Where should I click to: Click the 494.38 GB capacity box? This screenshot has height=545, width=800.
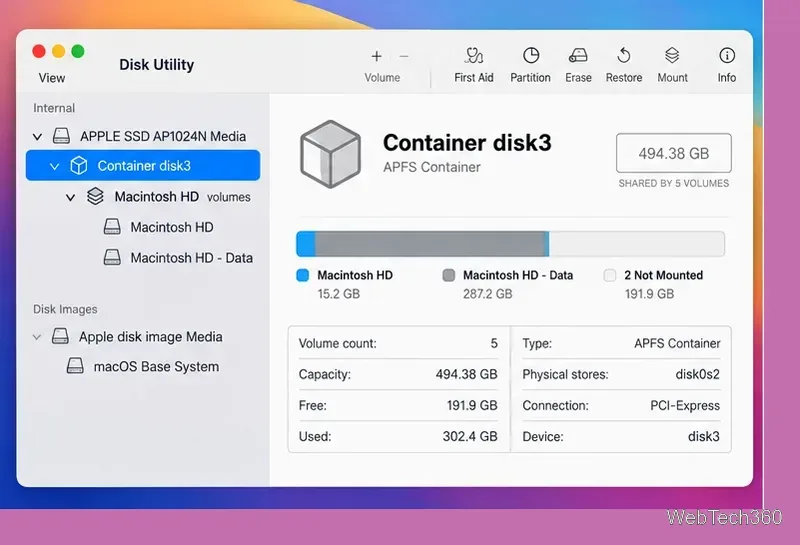[x=673, y=153]
